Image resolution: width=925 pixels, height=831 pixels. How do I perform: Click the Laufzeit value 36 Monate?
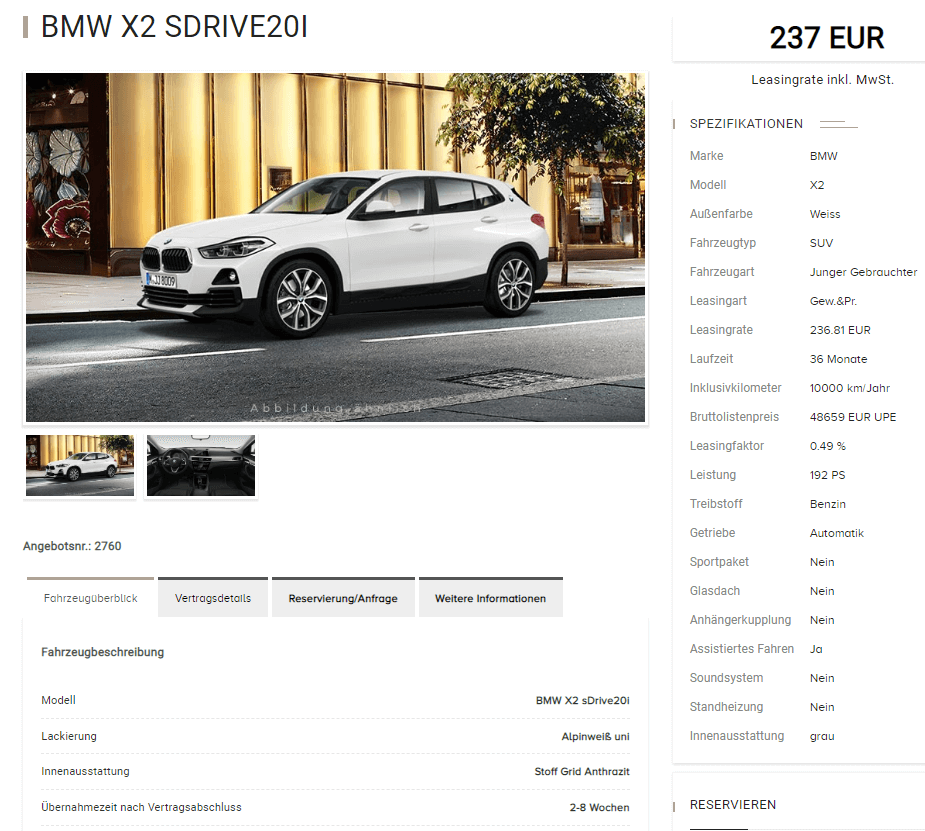[x=838, y=359]
